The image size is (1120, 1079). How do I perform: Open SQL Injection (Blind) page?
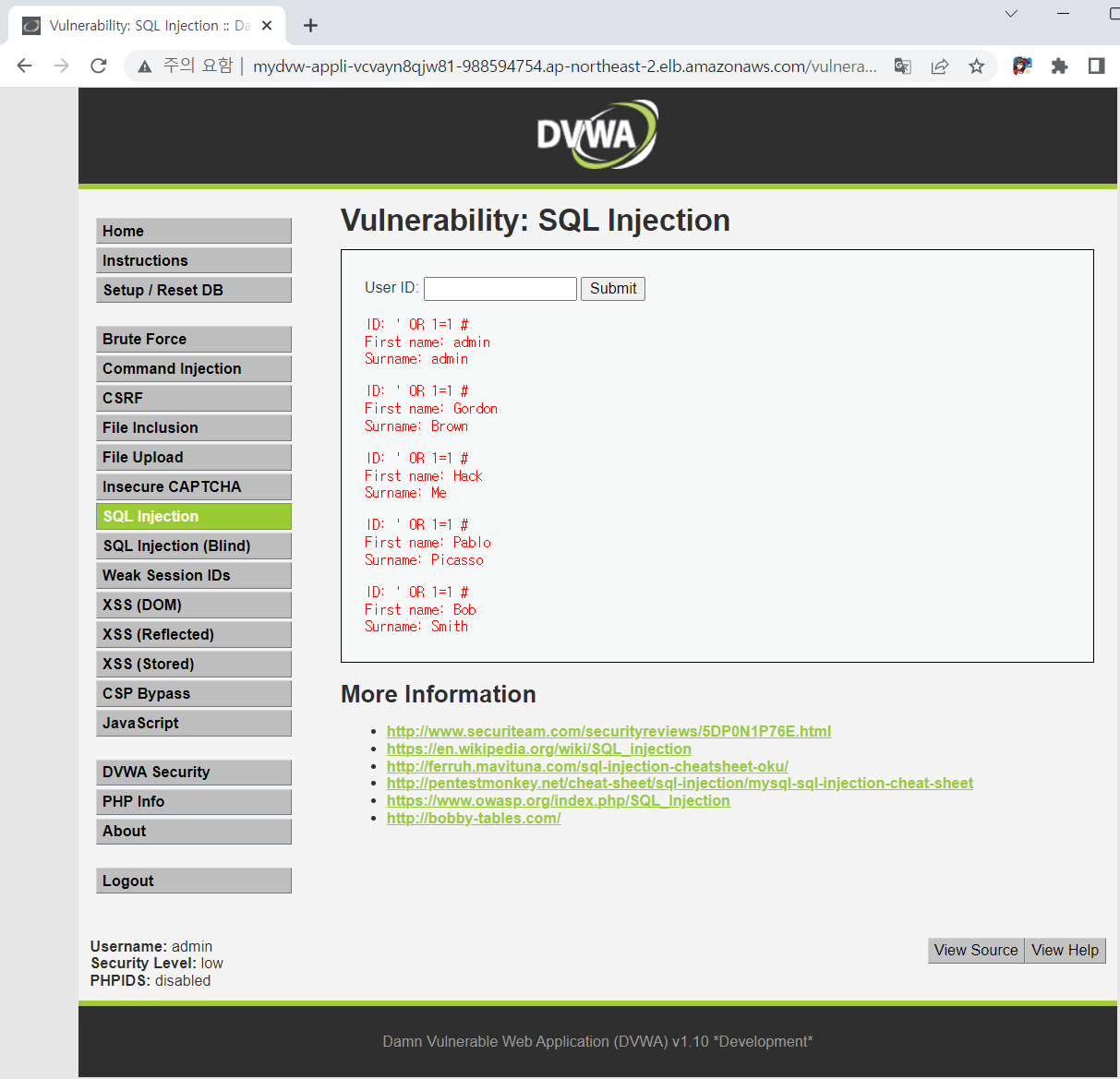[194, 545]
